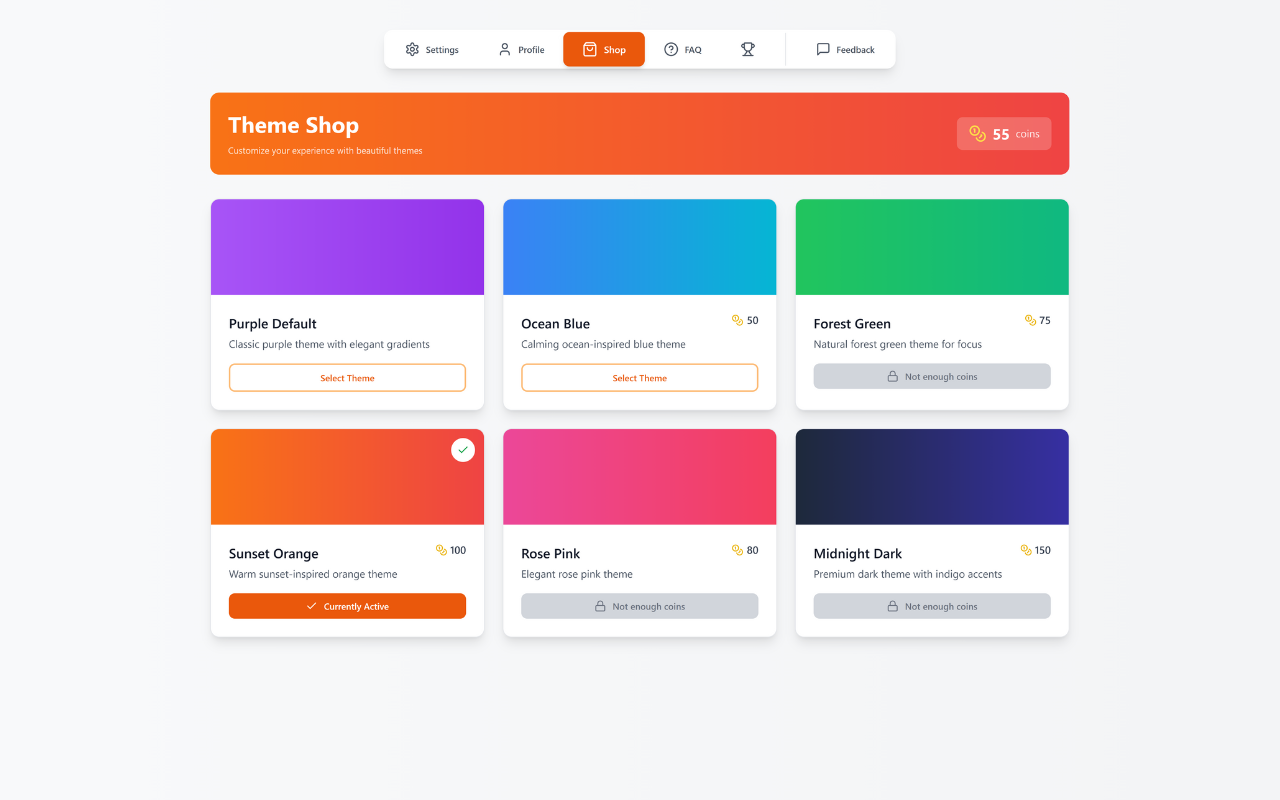
Task: Click the Purple Default title
Action: tap(273, 324)
